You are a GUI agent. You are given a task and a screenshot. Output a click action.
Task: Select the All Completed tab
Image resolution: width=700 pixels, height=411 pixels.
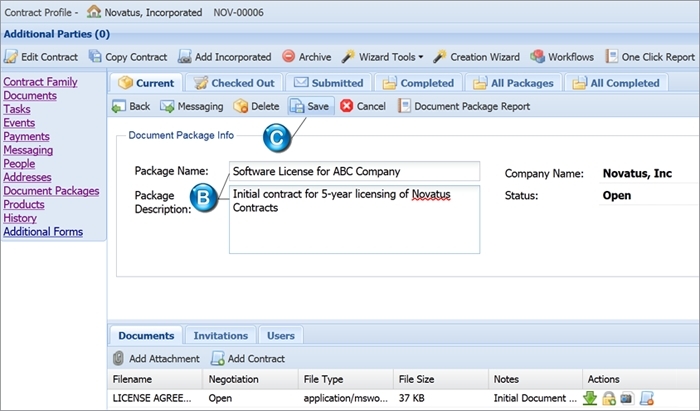(x=616, y=83)
